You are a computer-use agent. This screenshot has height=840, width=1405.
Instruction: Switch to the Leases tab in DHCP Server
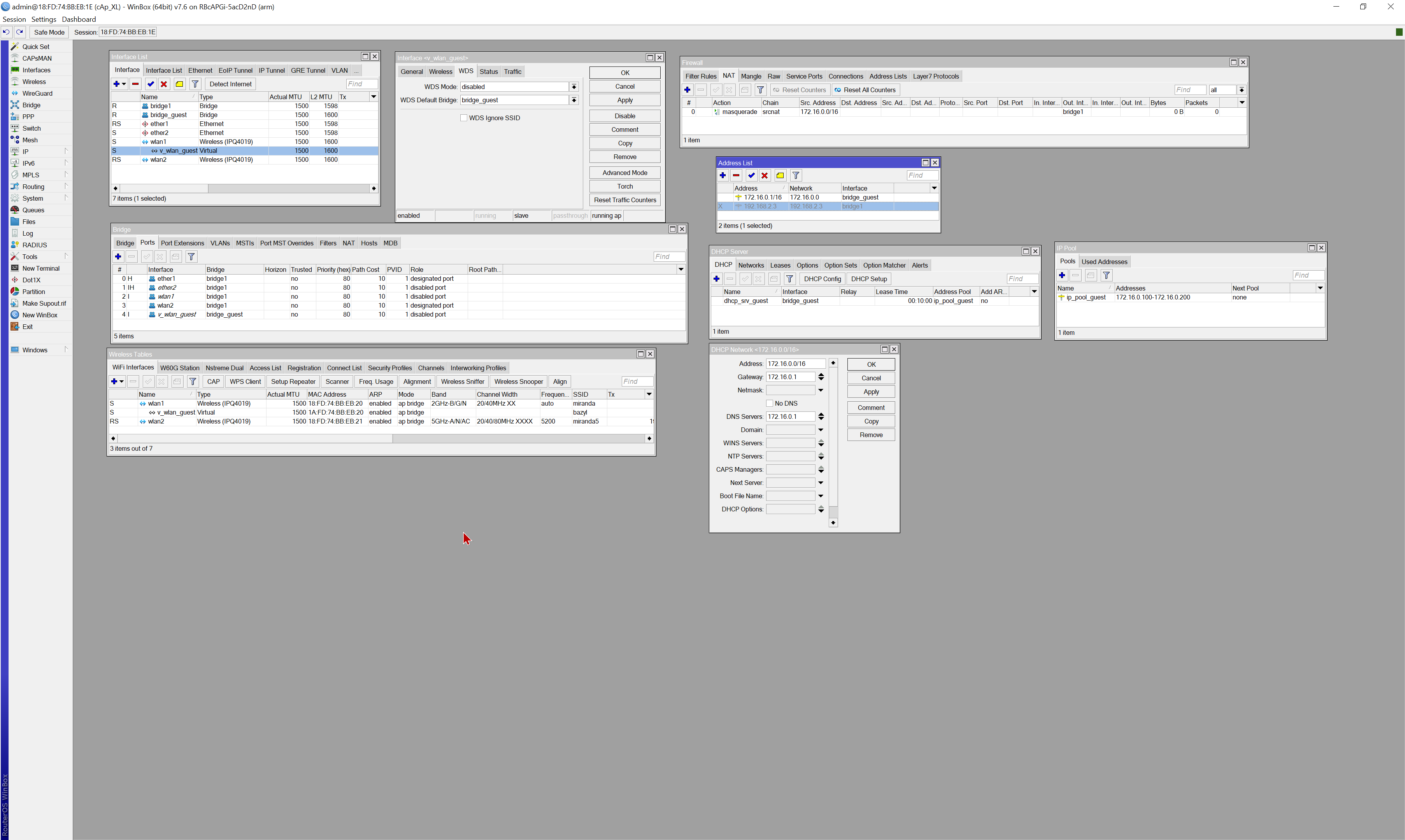pos(781,265)
